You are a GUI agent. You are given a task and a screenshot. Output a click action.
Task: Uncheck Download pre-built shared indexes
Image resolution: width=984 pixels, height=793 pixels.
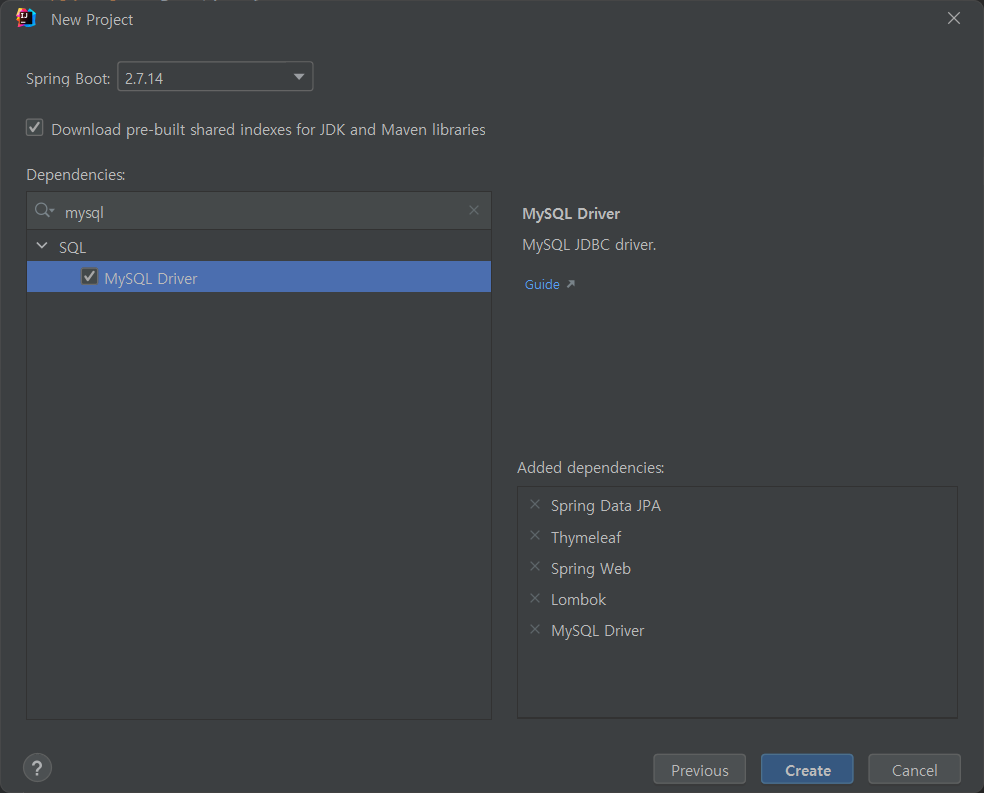point(35,128)
